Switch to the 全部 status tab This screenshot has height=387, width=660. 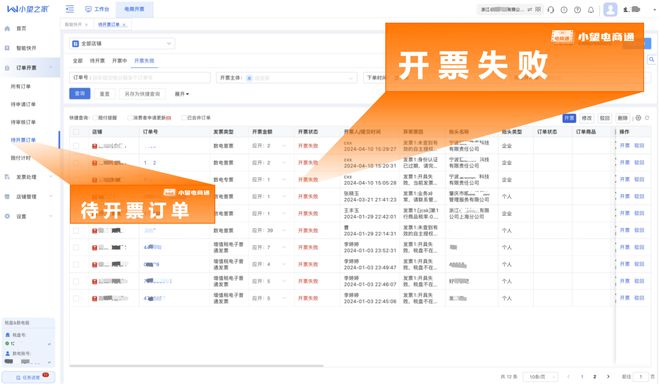click(78, 61)
